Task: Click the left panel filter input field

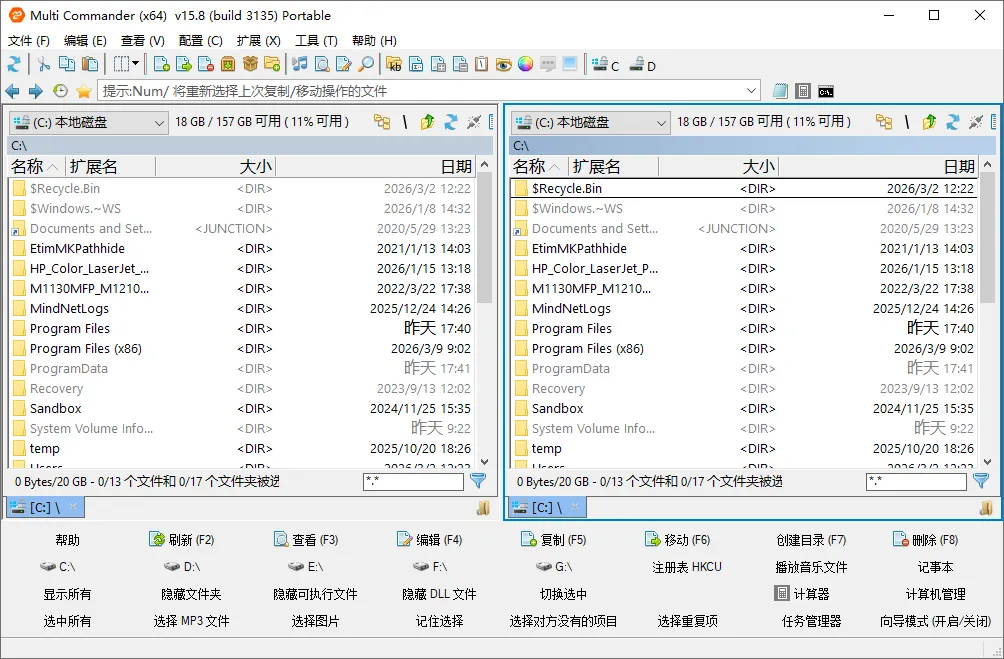Action: click(x=413, y=482)
